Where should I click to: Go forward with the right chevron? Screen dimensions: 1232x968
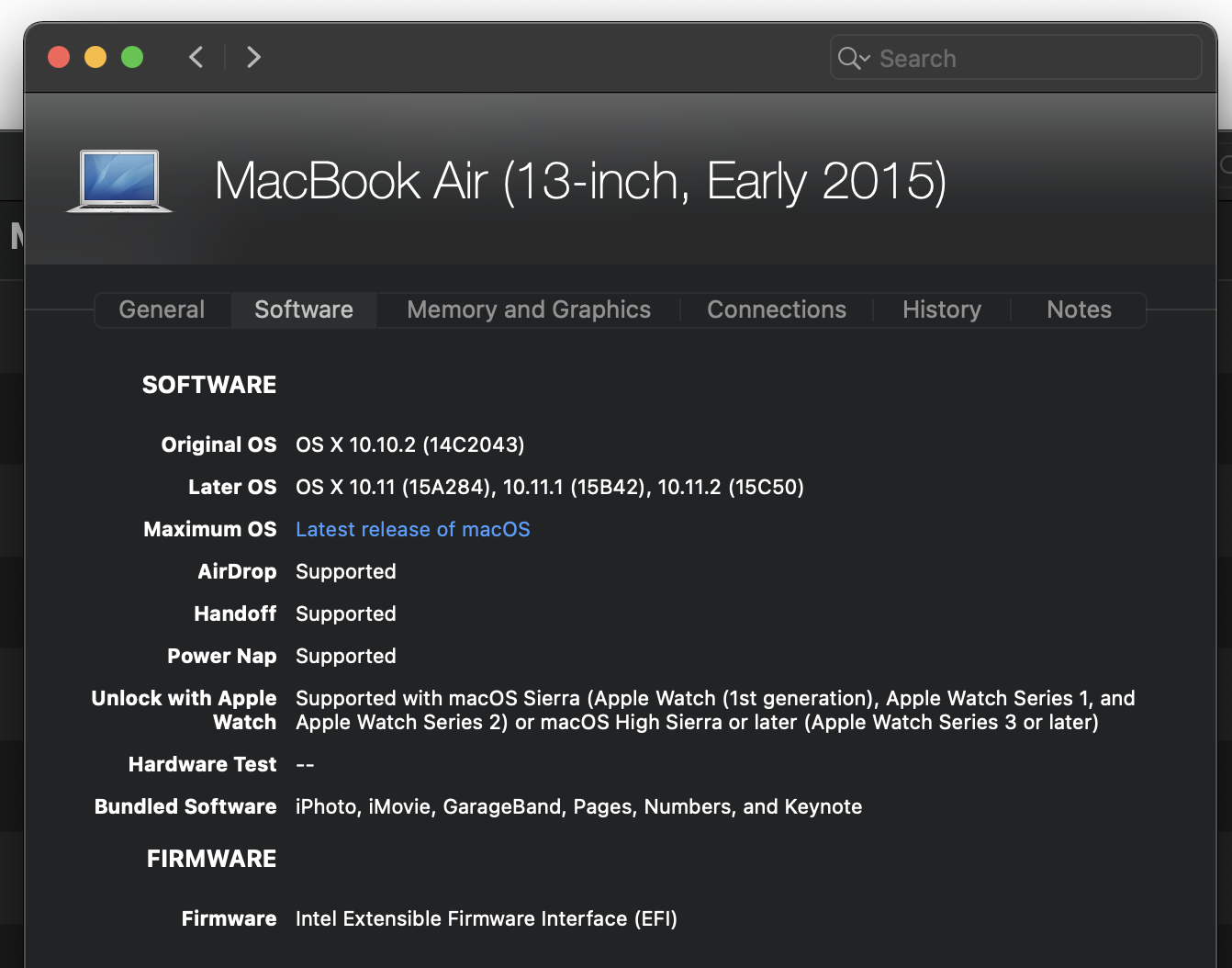(x=253, y=57)
